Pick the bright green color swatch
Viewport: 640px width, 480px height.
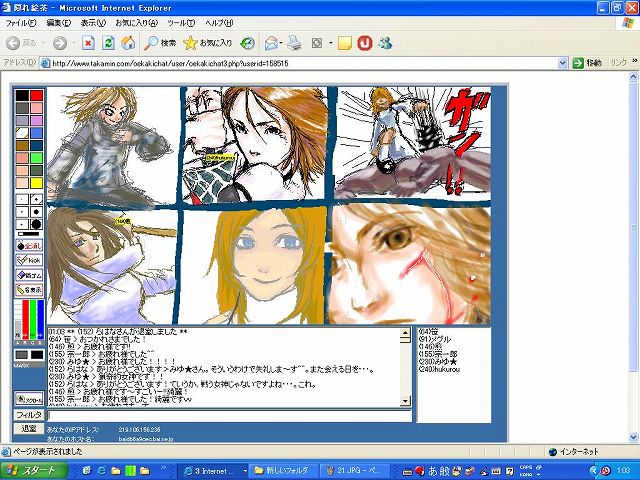(36, 158)
